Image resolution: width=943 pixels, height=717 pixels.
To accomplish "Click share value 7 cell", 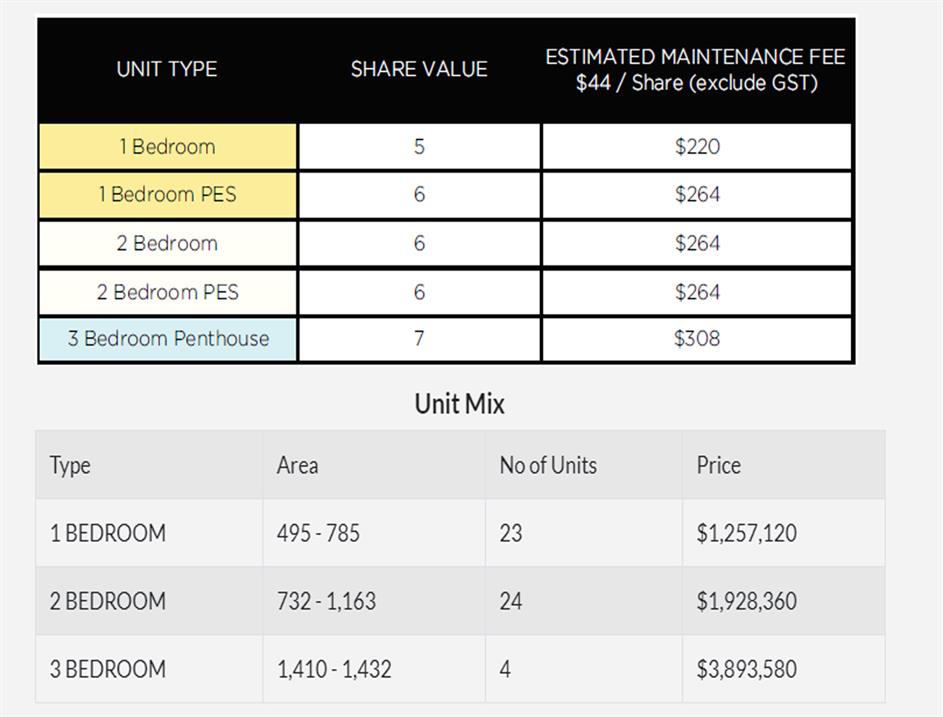I will coord(419,338).
